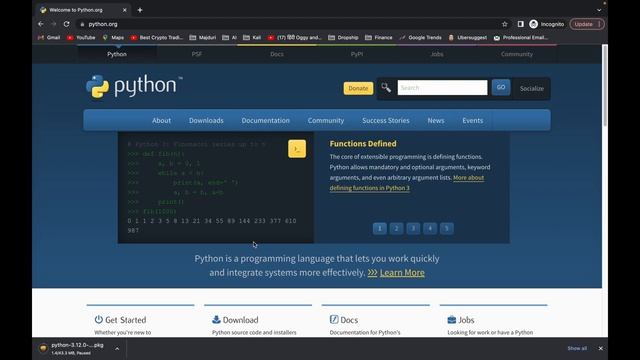Screen dimensions: 640x360
Task: Click the Docs section heading
Action: [x=344, y=320]
